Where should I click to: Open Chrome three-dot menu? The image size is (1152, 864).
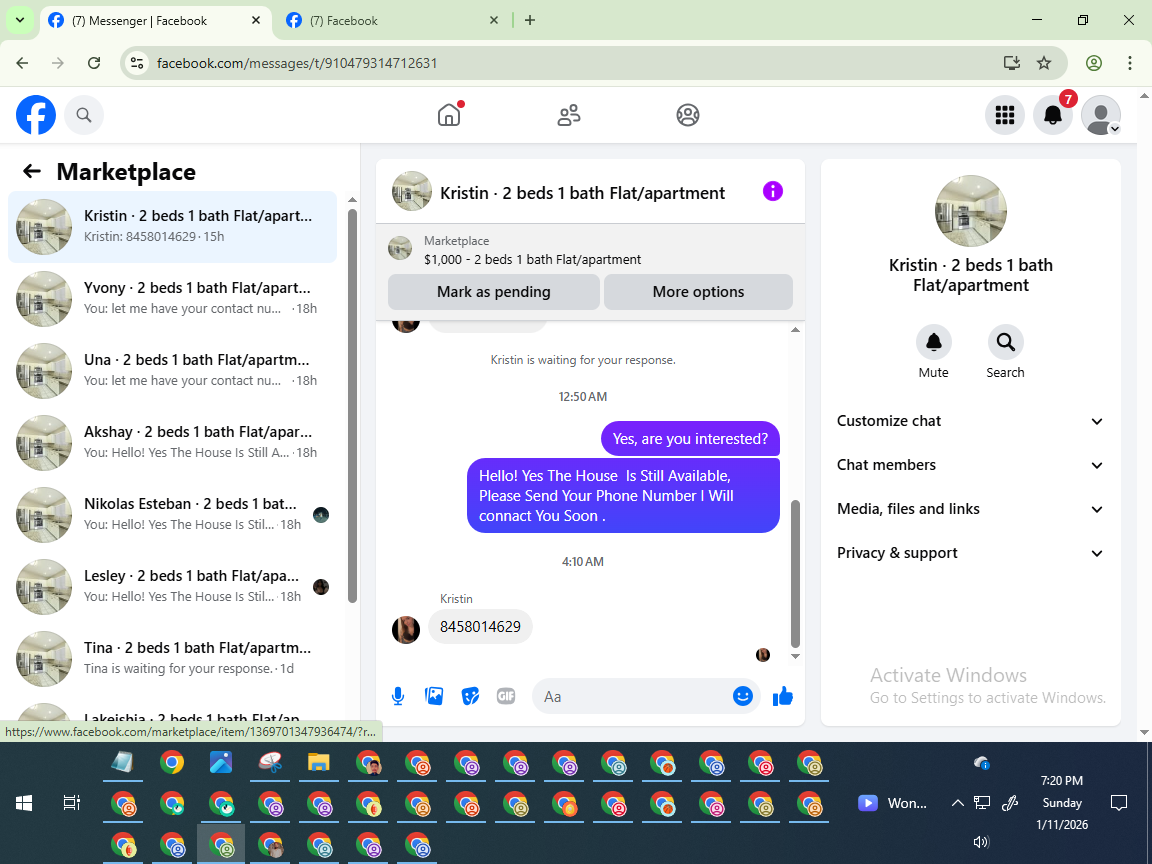pos(1130,63)
